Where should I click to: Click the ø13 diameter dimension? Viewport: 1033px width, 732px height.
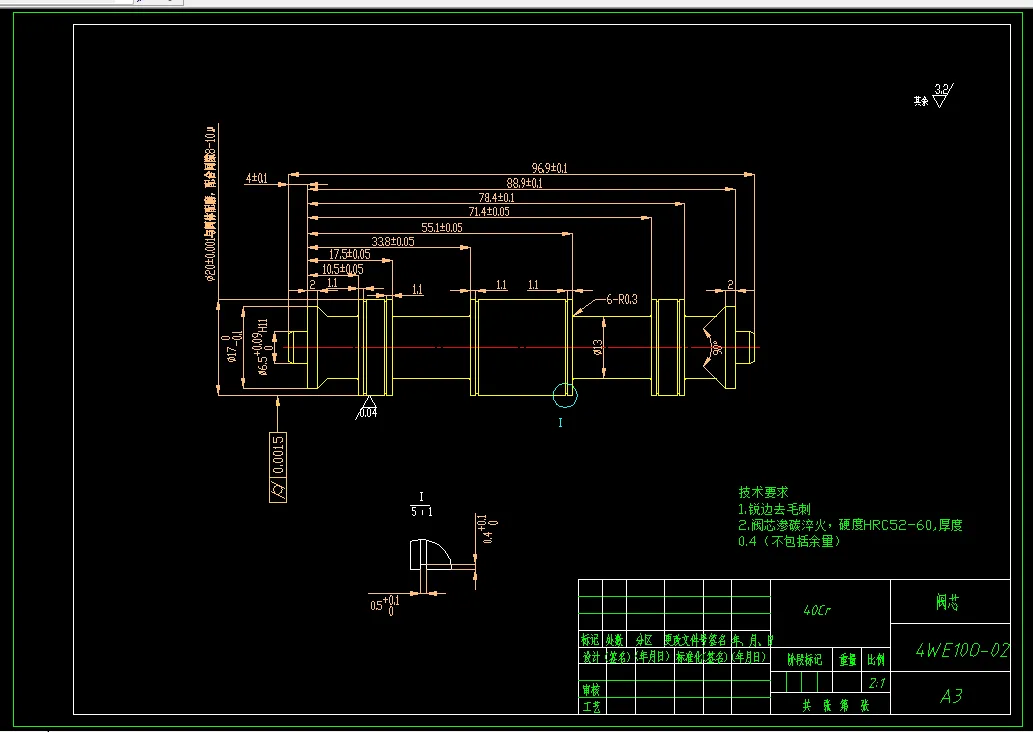click(x=598, y=347)
